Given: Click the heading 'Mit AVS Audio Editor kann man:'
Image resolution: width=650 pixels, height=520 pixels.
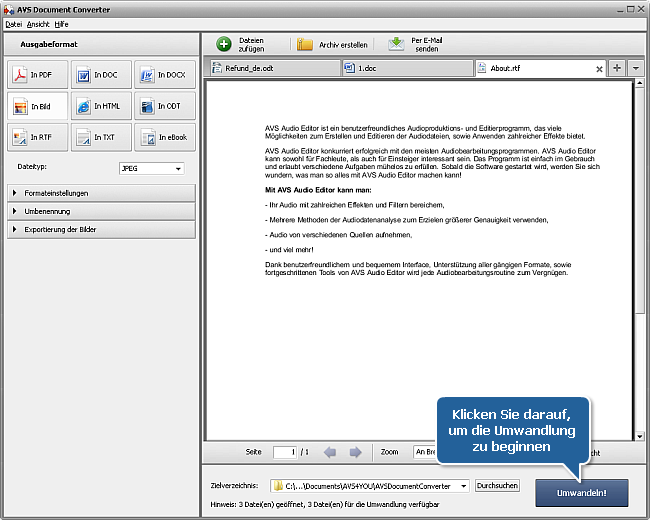Looking at the screenshot, I should (318, 190).
